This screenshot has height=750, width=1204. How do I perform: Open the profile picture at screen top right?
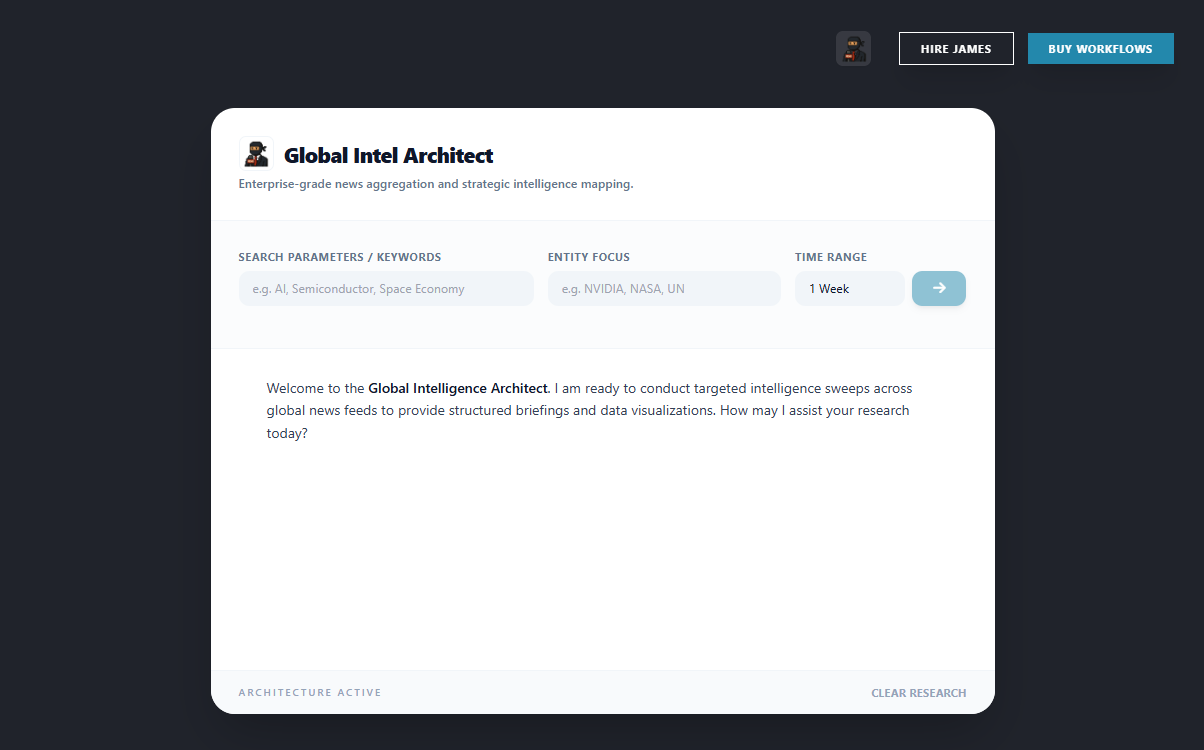pos(853,48)
